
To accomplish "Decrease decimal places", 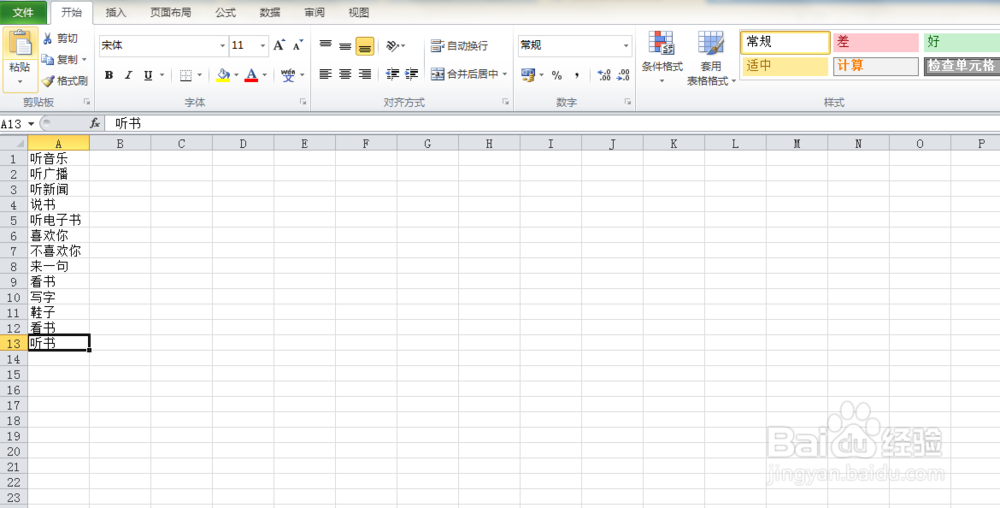I will pos(623,75).
